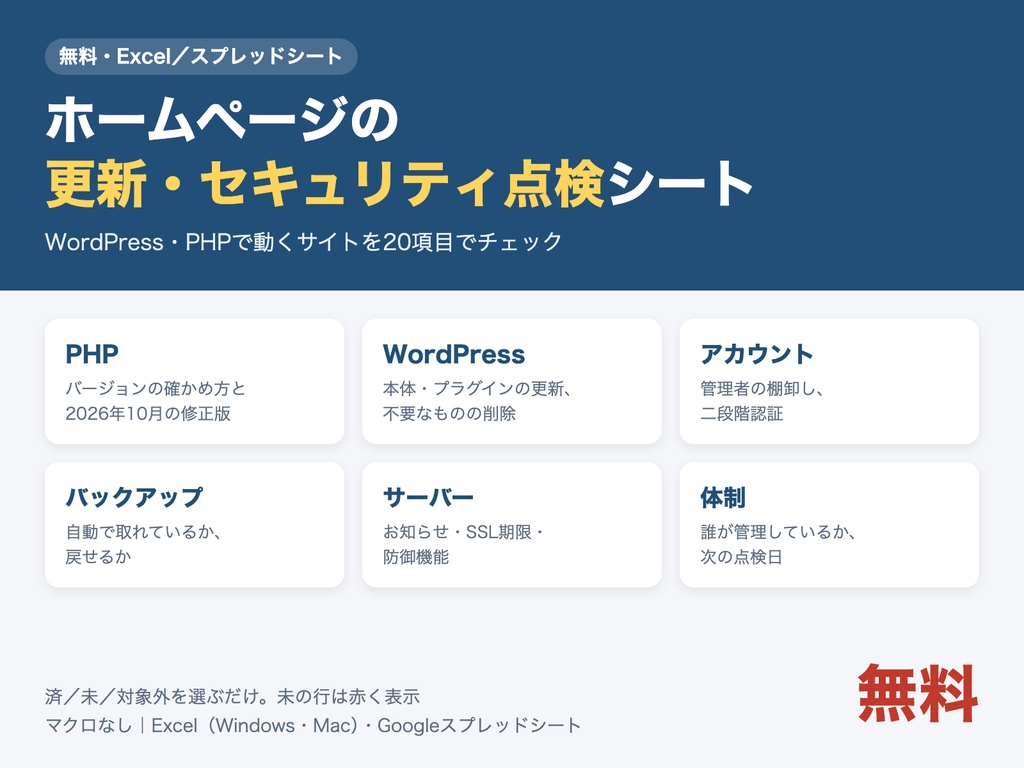The height and width of the screenshot is (768, 1024).
Task: Click the ホームページの headline text
Action: tap(222, 120)
